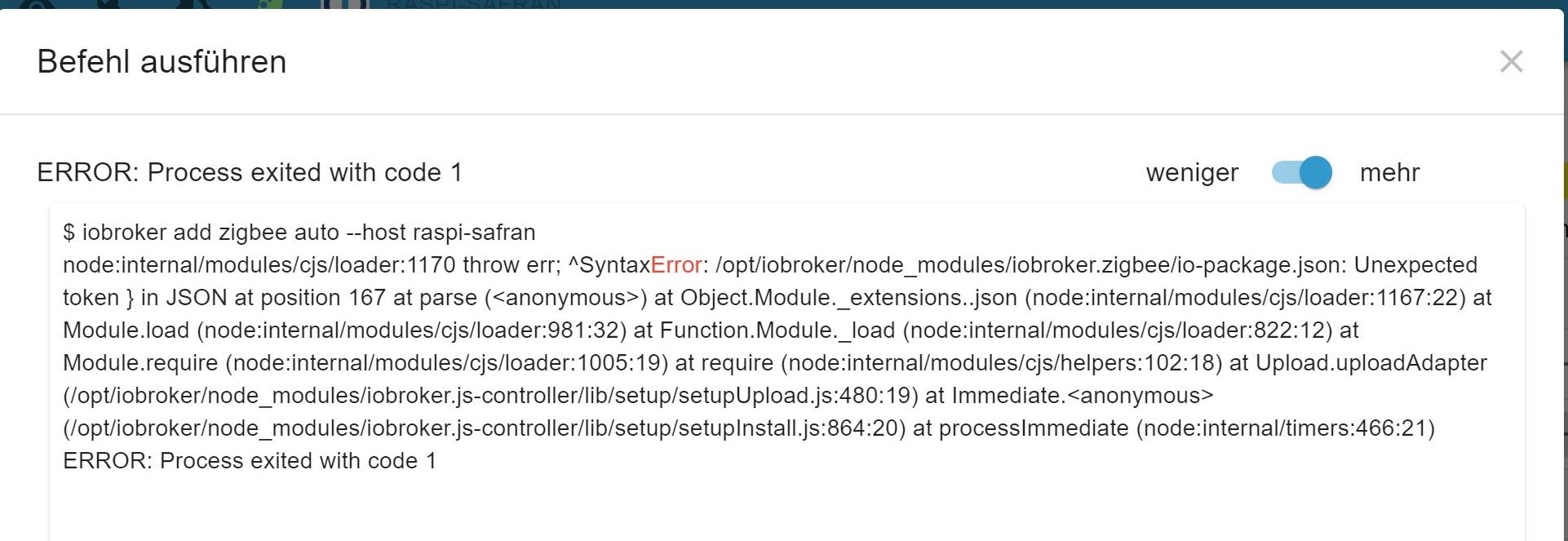The height and width of the screenshot is (541, 1568).
Task: Click the iobroker add zigbee command line
Action: tap(299, 233)
